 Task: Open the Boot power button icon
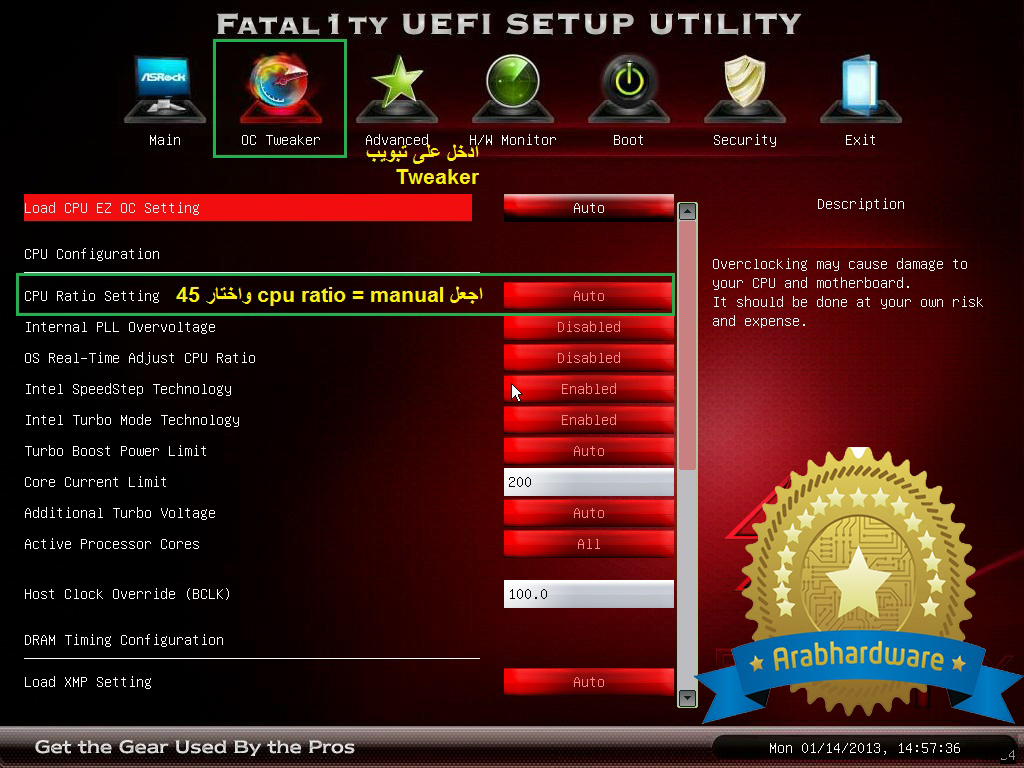click(x=629, y=89)
